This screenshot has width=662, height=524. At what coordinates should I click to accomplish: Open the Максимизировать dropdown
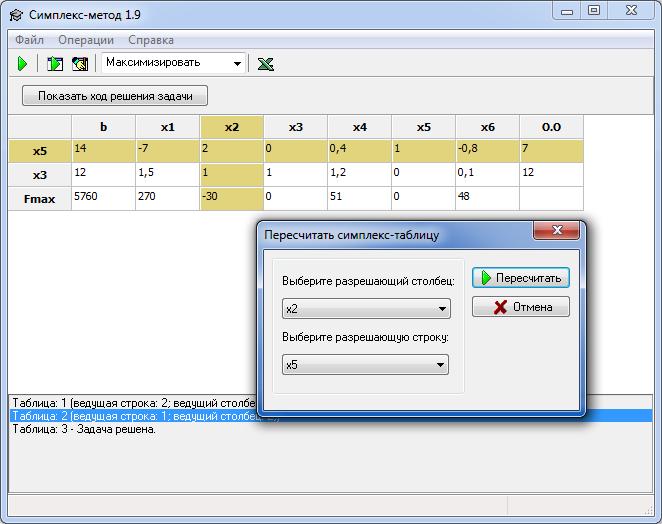(x=174, y=63)
